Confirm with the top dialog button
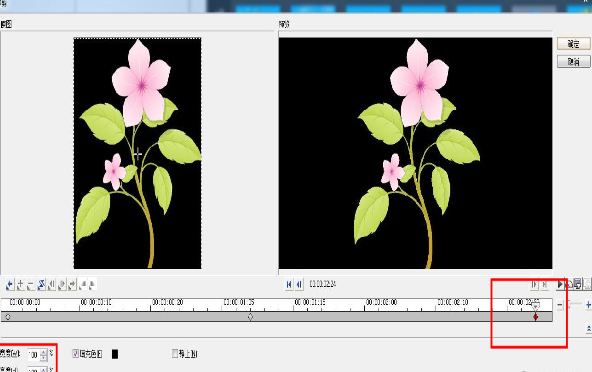Viewport: 592px width, 372px height. pos(574,44)
